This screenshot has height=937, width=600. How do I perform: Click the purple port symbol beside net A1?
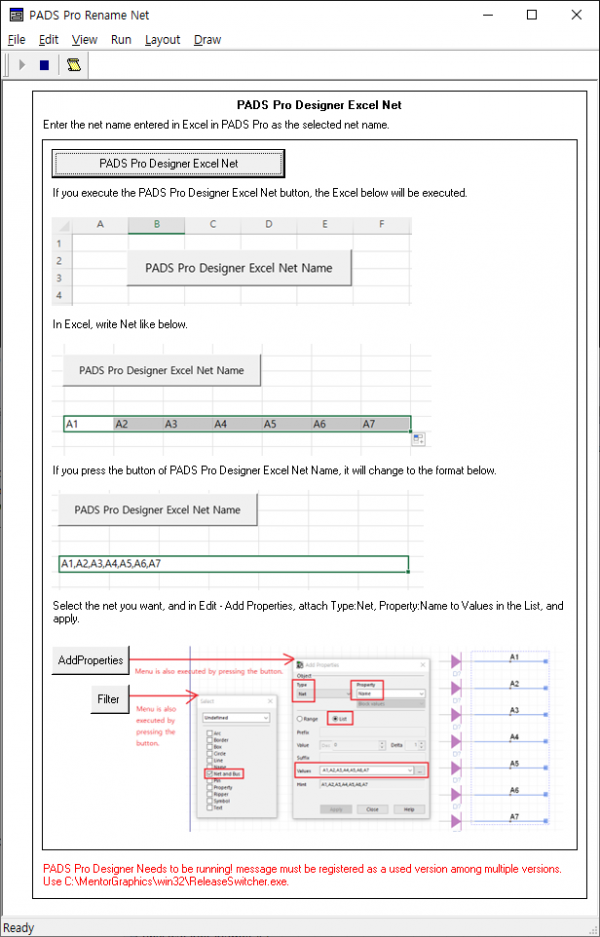pyautogui.click(x=456, y=662)
